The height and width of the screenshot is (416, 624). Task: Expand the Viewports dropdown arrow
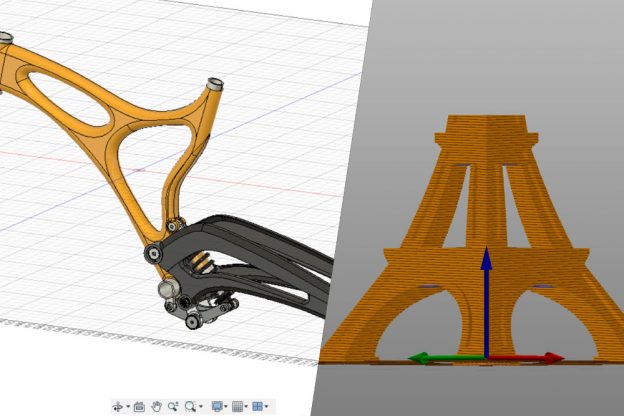[x=266, y=406]
